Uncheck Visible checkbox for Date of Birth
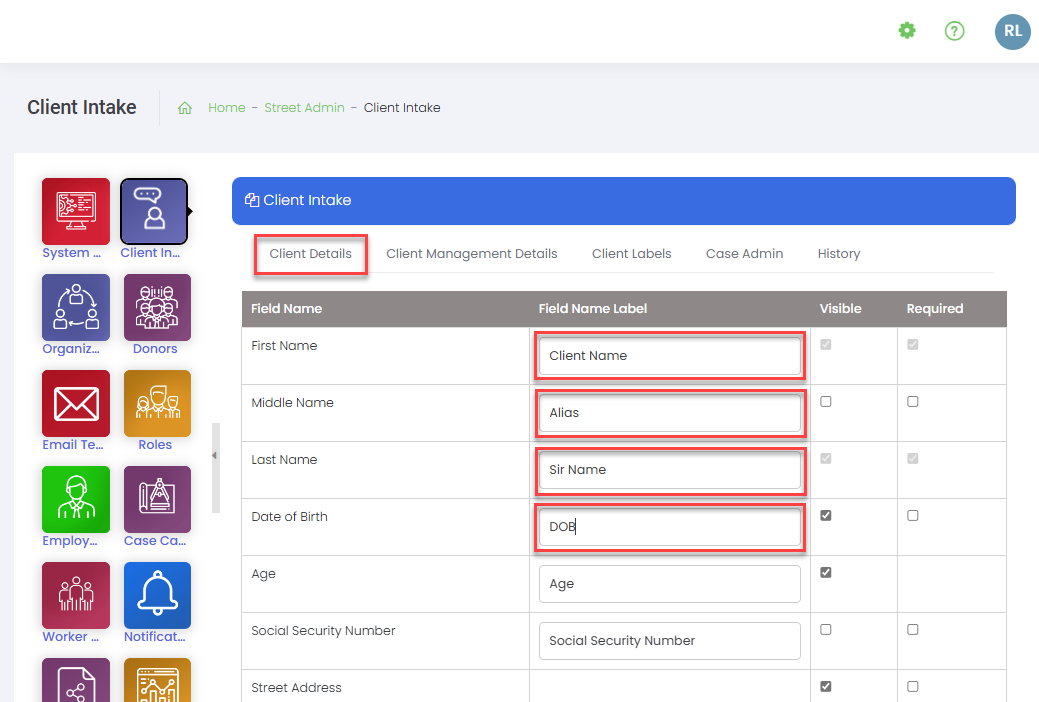The image size is (1039, 702). [x=826, y=516]
